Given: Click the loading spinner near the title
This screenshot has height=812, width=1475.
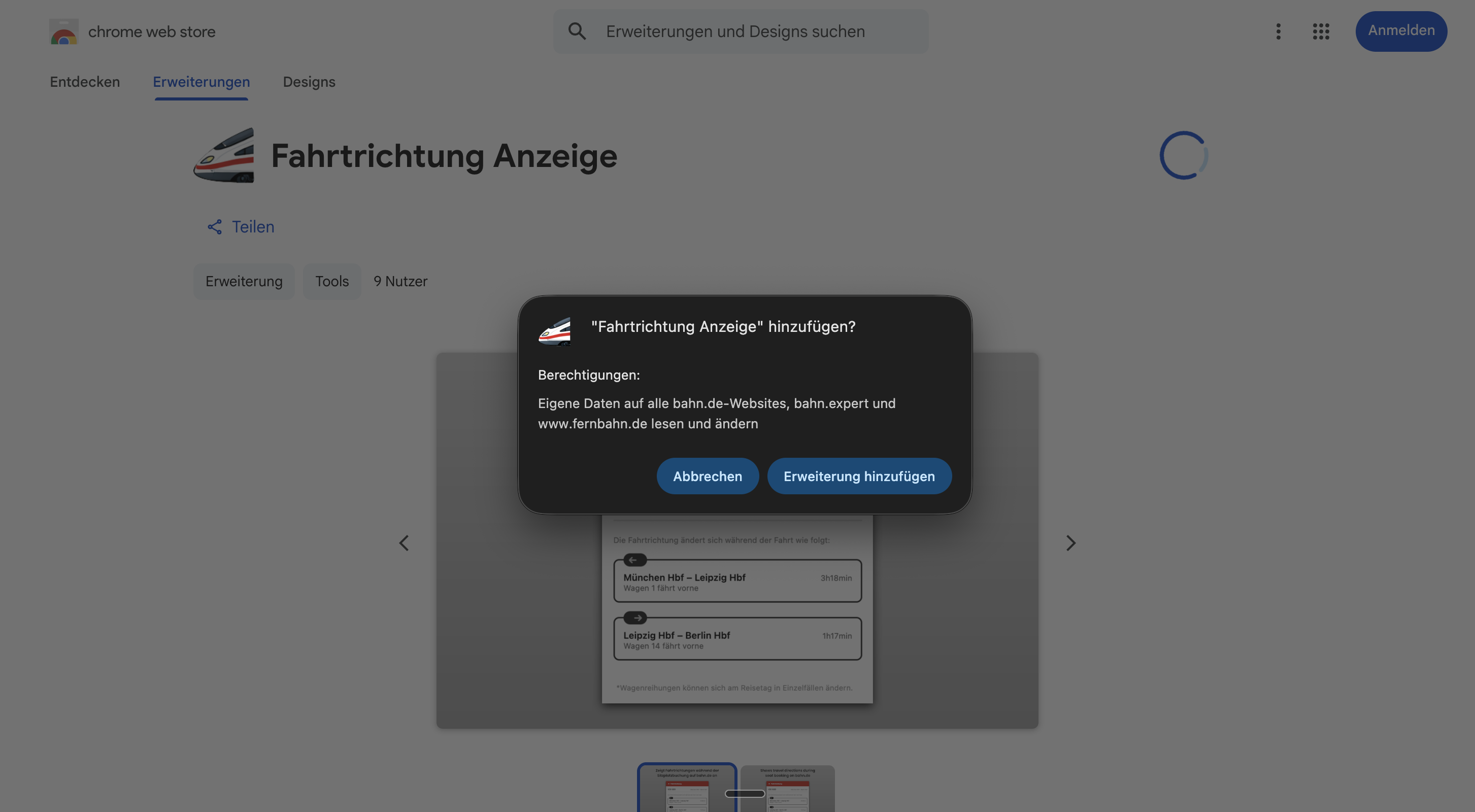Looking at the screenshot, I should pyautogui.click(x=1184, y=155).
